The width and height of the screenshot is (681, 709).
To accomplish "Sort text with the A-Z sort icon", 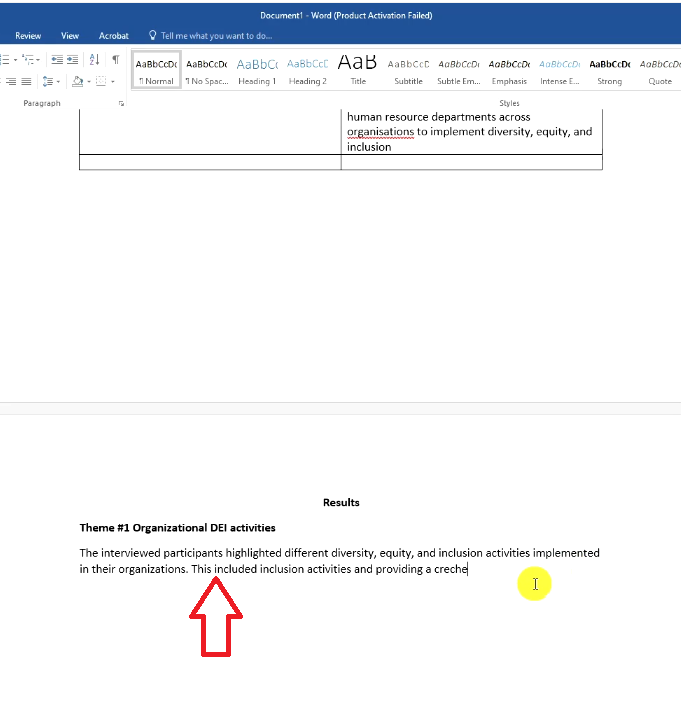I will [94, 59].
